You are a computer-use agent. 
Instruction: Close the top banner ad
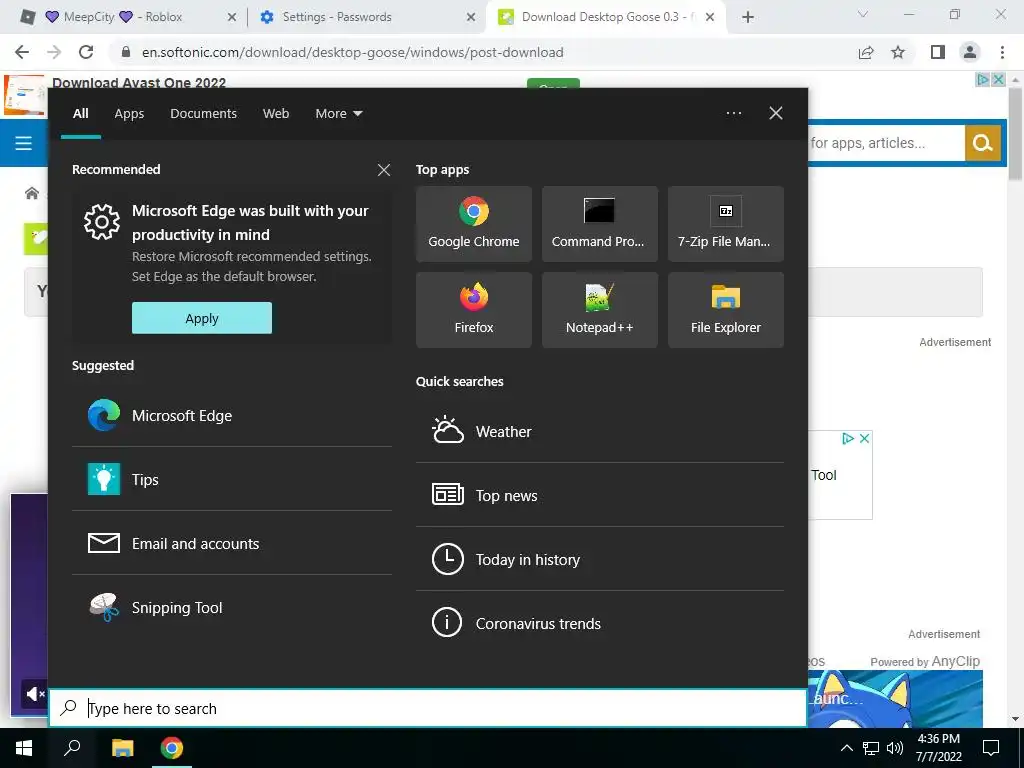[998, 80]
